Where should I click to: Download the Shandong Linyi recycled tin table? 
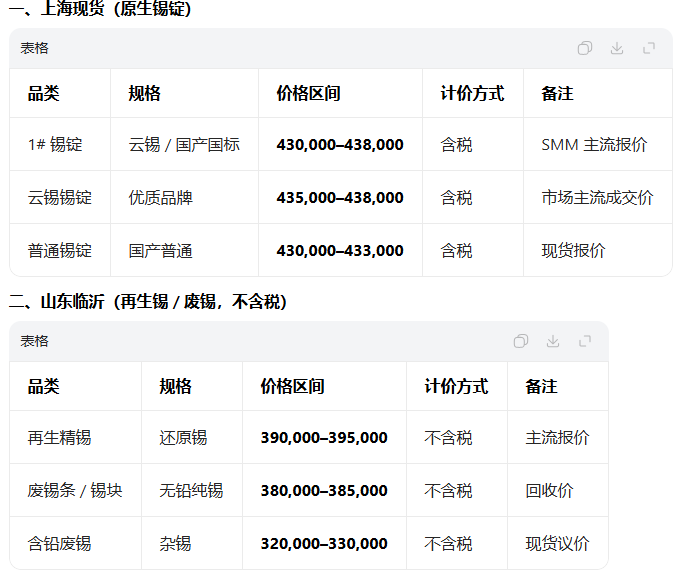pos(553,341)
